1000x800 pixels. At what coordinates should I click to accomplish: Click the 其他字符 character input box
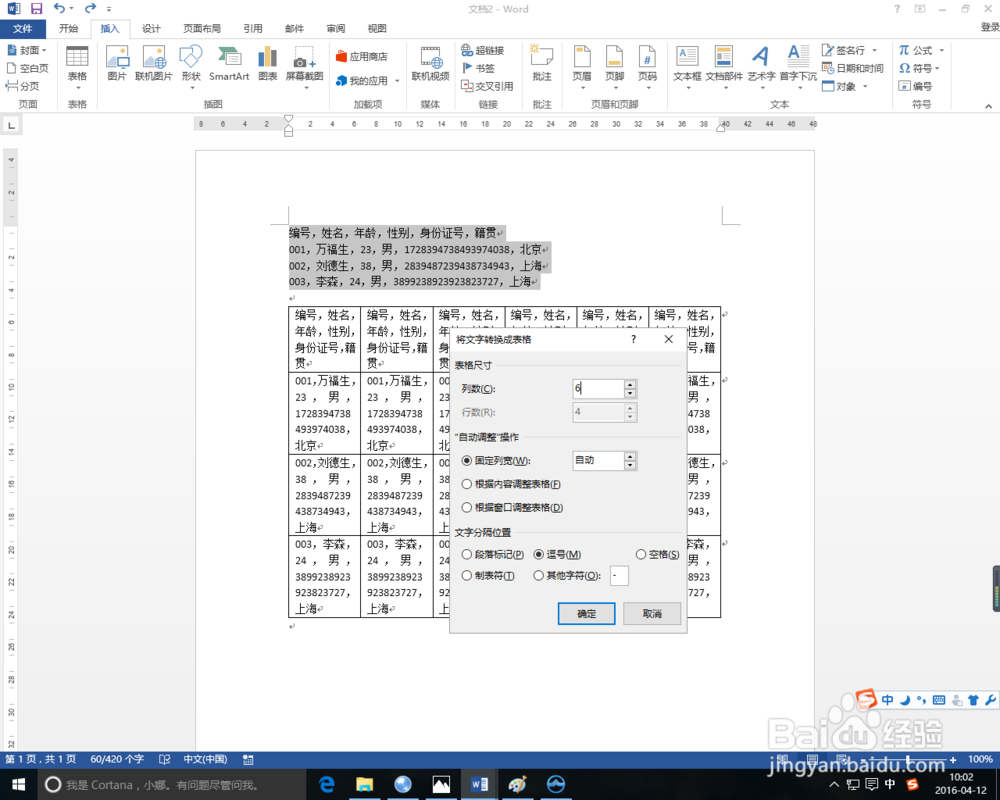pos(619,575)
